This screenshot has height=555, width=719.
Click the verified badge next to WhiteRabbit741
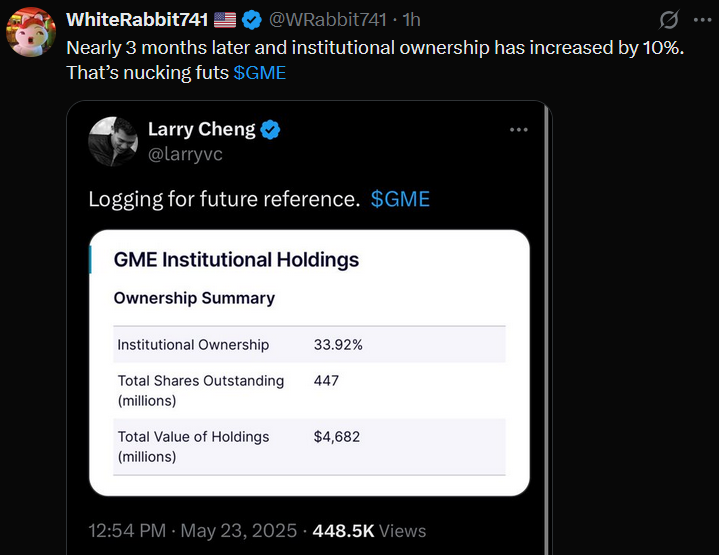(x=252, y=20)
